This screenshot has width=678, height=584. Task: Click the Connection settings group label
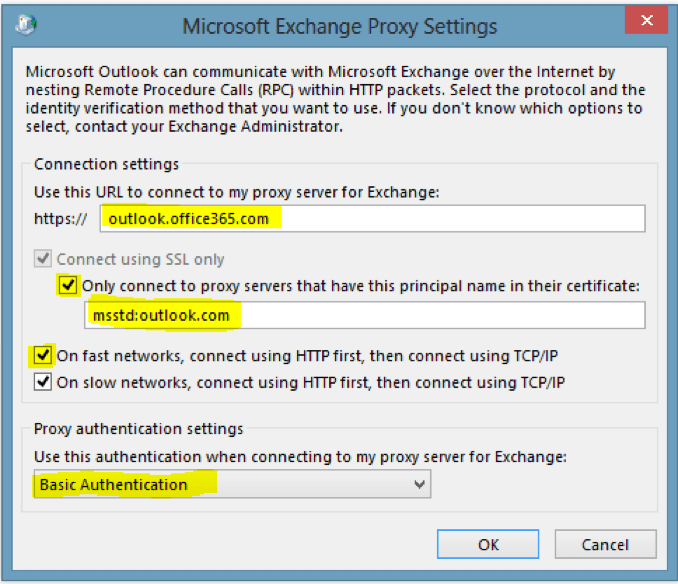click(x=106, y=164)
